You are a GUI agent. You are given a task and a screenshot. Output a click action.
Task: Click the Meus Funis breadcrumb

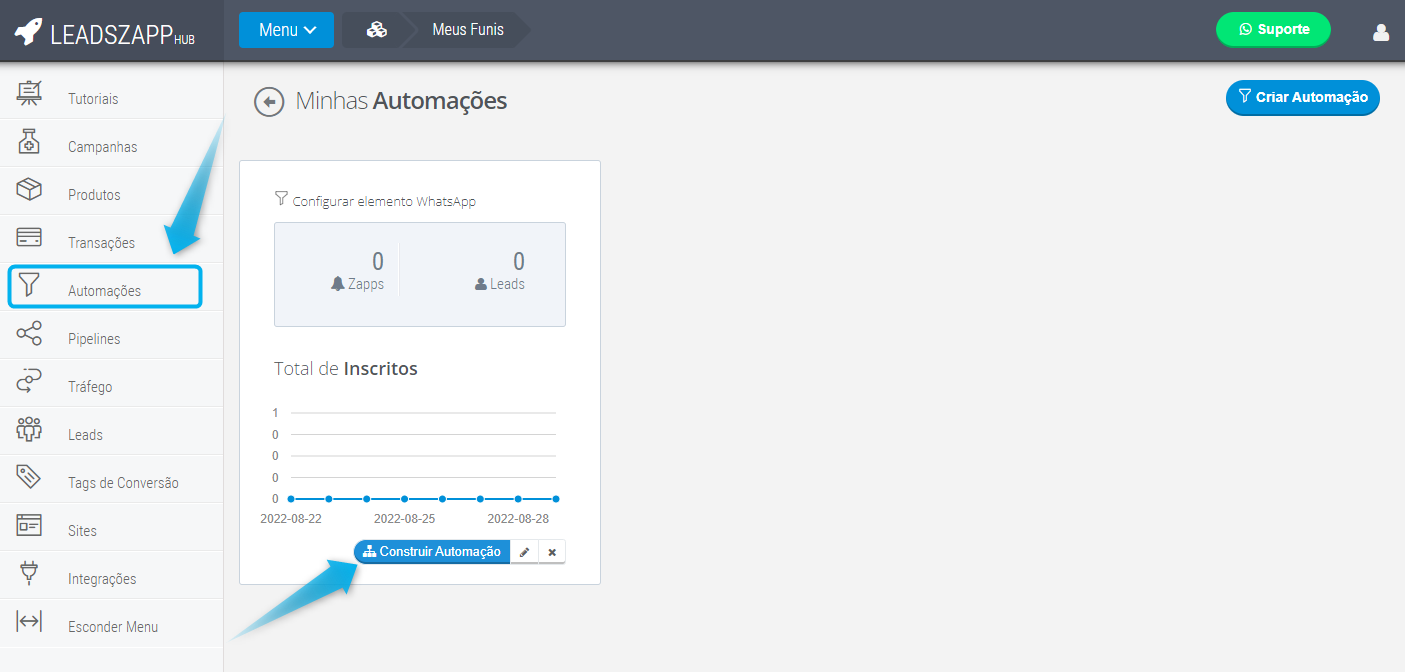coord(467,30)
